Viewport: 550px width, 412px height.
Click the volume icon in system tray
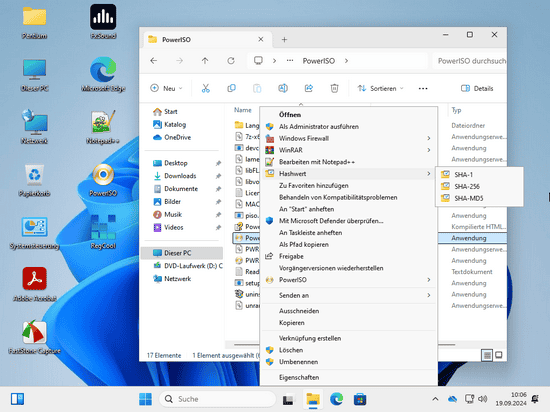coord(483,399)
